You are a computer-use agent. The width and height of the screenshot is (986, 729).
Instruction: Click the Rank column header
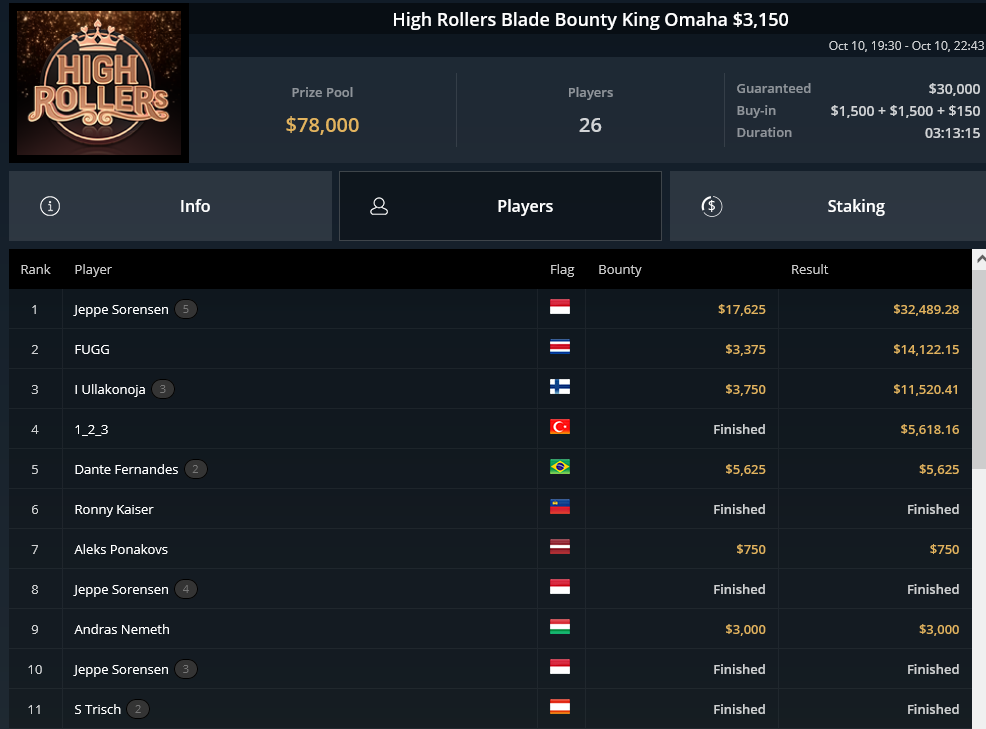point(35,269)
